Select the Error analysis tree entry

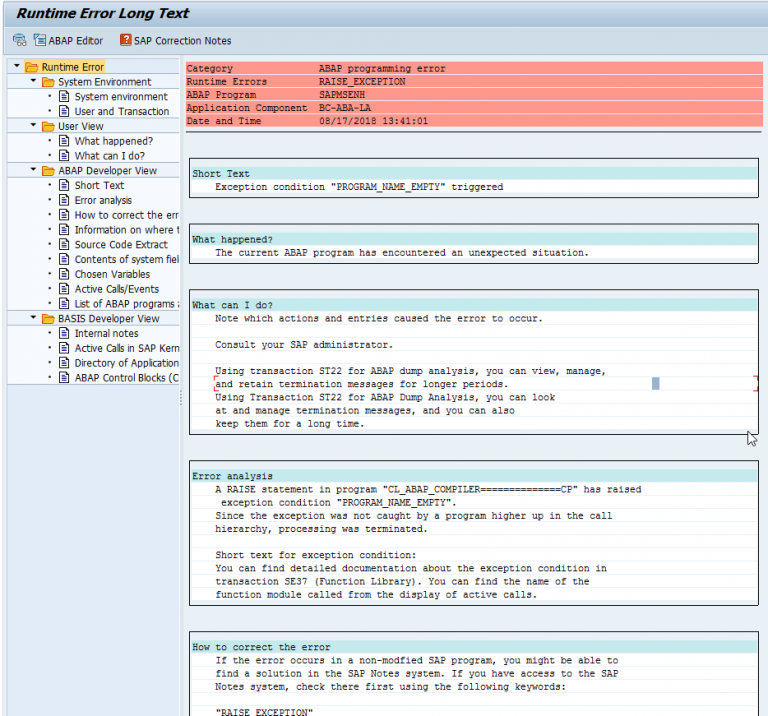pyautogui.click(x=102, y=200)
